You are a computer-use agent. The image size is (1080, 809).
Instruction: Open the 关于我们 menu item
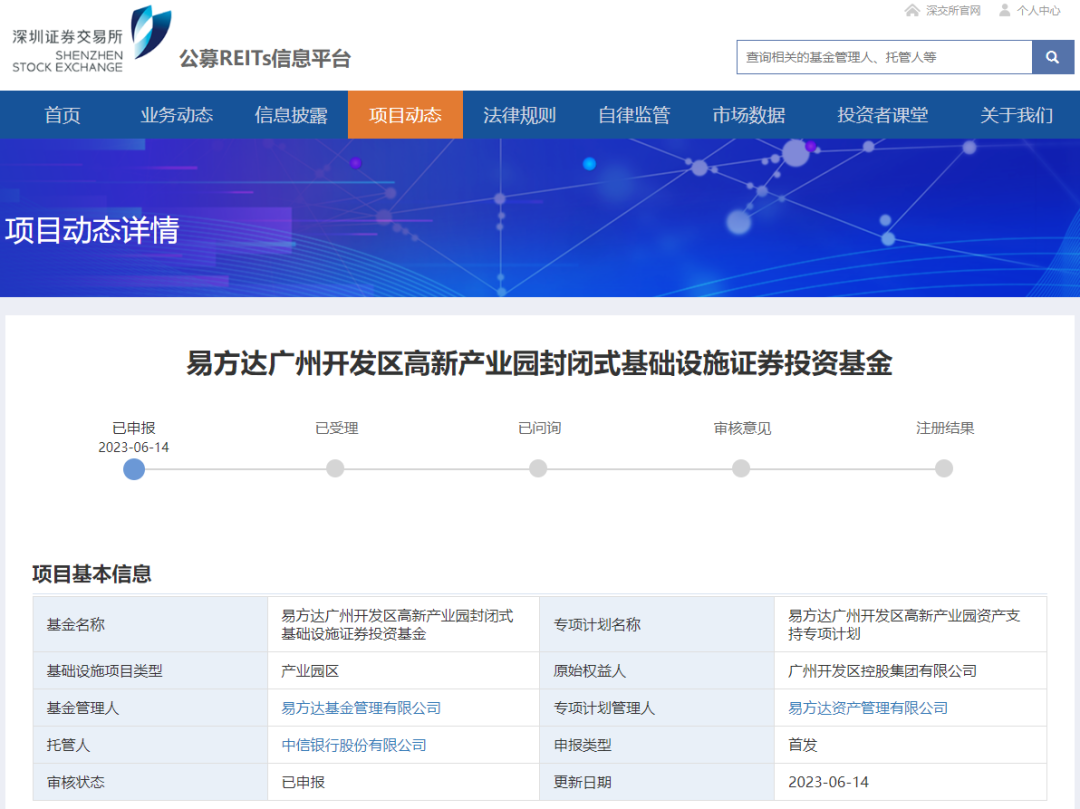(1016, 115)
